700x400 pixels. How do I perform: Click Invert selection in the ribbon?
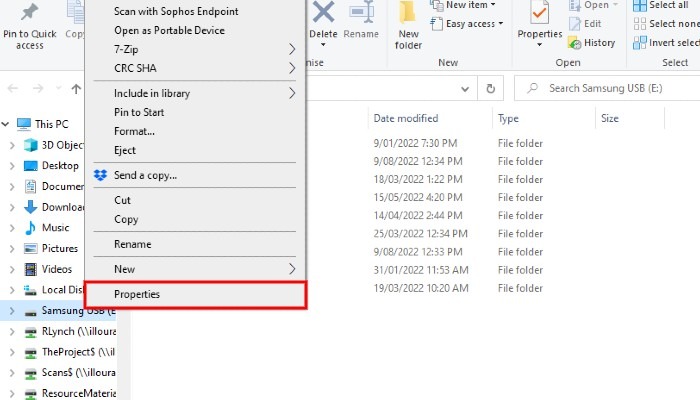coord(666,43)
